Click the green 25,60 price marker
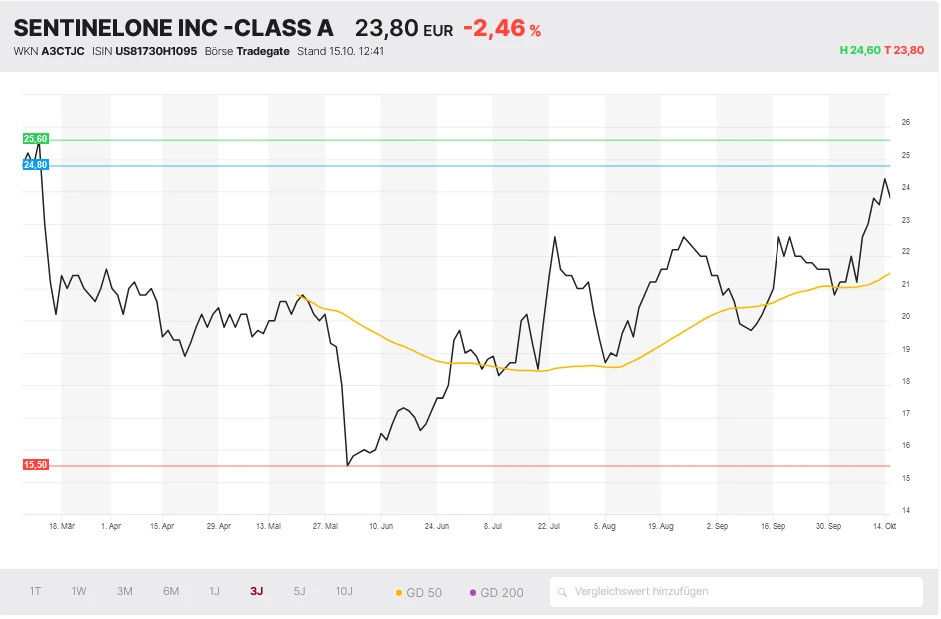941x619 pixels. coord(36,139)
